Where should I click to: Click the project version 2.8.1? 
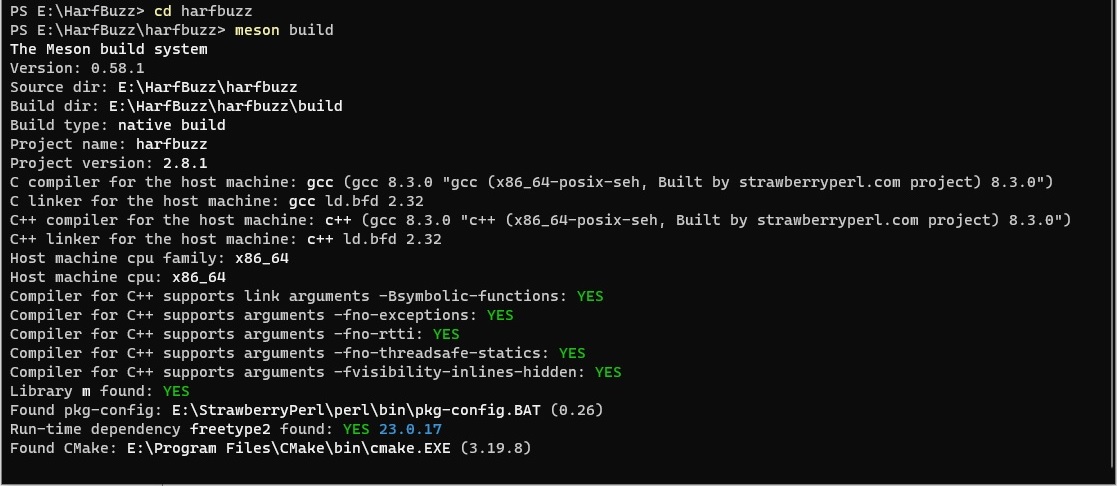point(185,163)
